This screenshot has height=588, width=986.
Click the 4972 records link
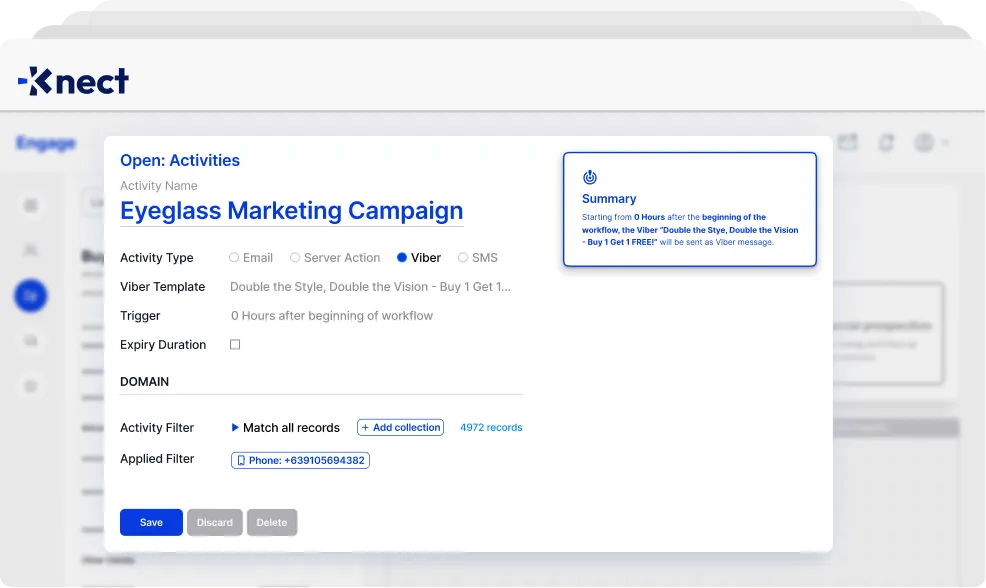tap(491, 428)
